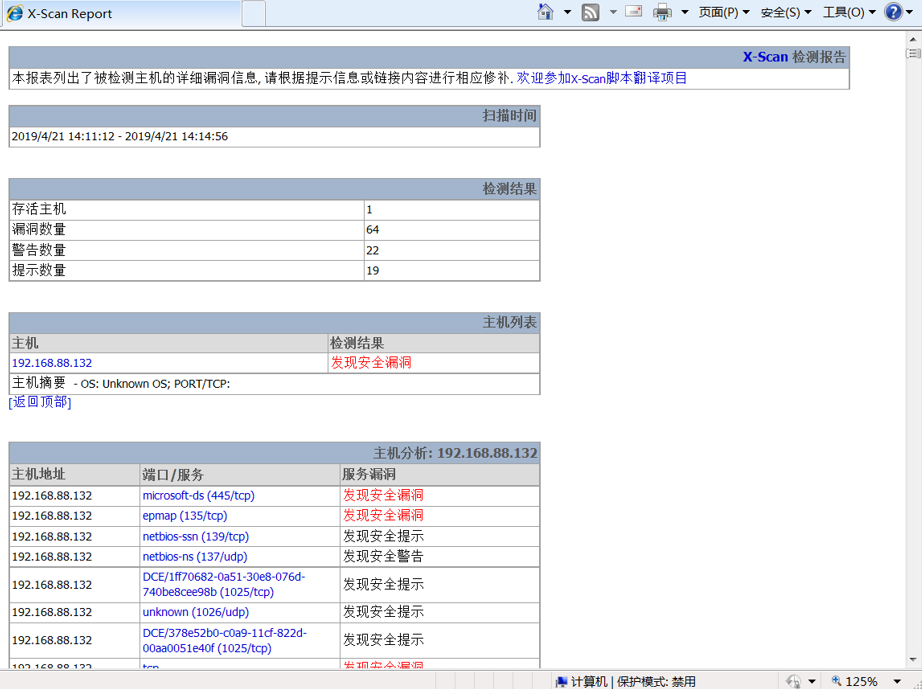Open the netbios-ssn (139/tcp) link
The image size is (922, 689).
click(x=196, y=537)
